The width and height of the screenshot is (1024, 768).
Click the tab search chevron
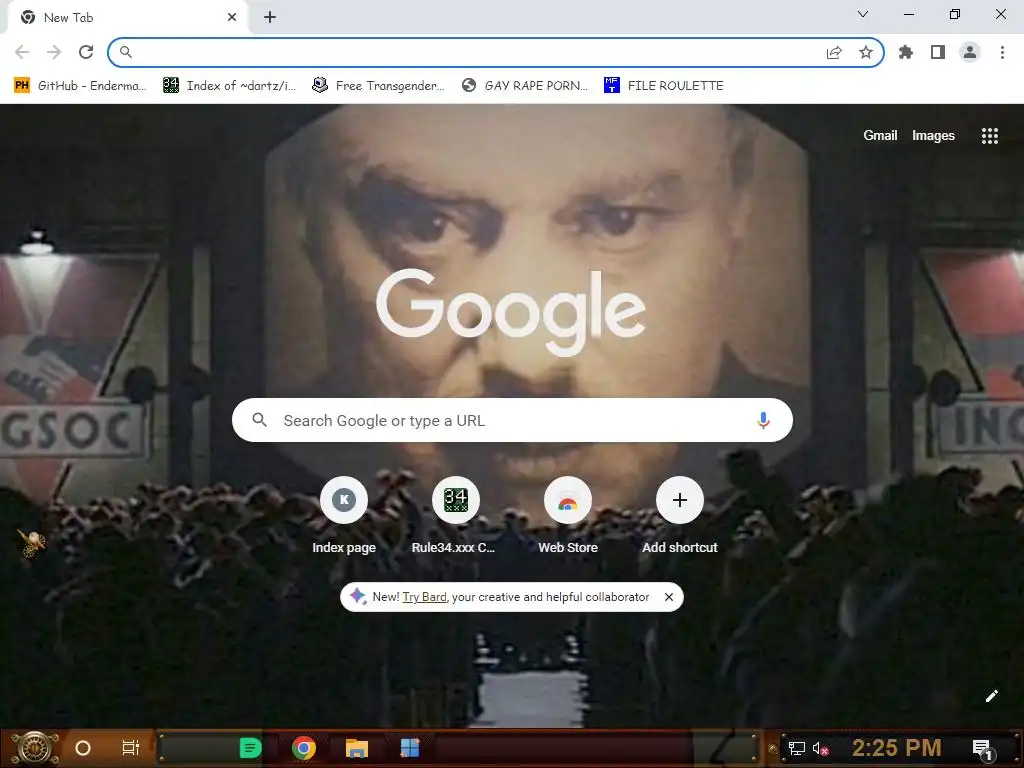(863, 14)
